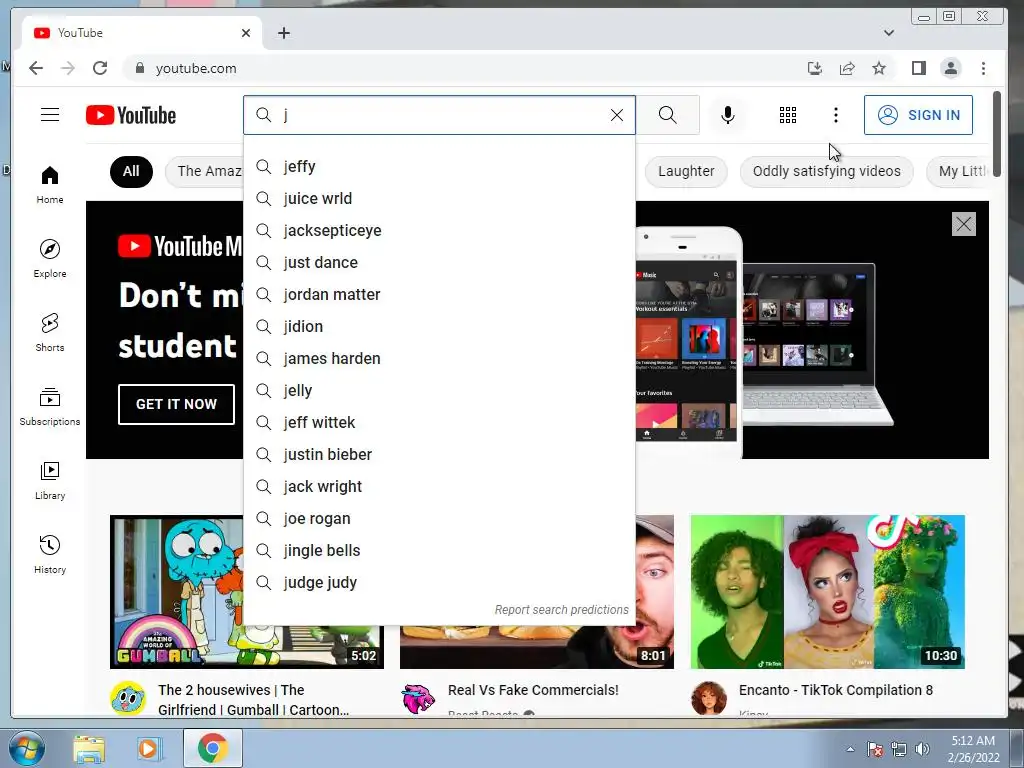
Task: Open YouTube settings three-dot menu
Action: click(835, 115)
